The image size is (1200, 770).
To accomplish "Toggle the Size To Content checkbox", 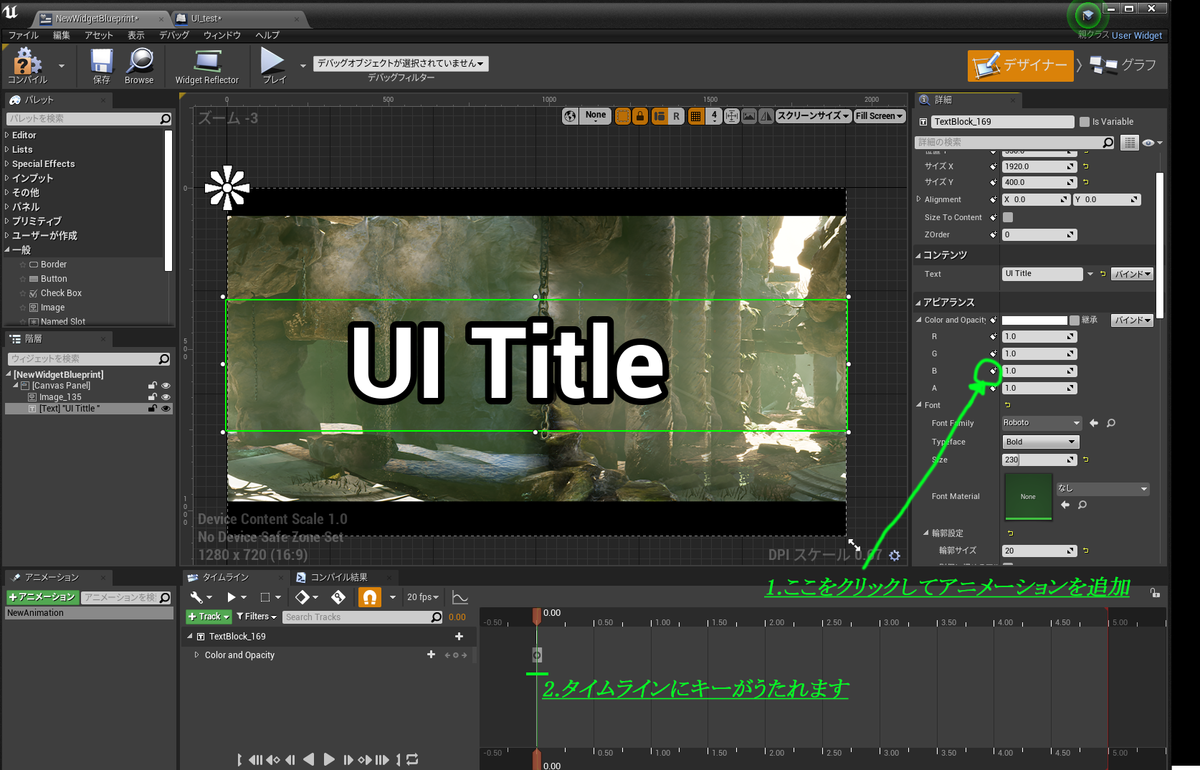I will 1008,217.
